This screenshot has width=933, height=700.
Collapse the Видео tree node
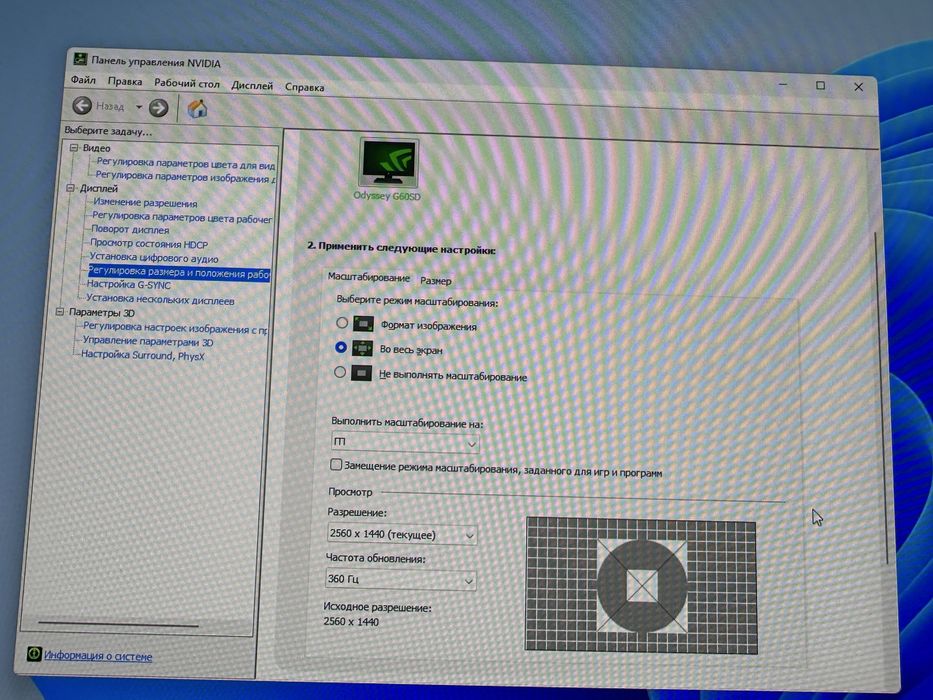(74, 148)
